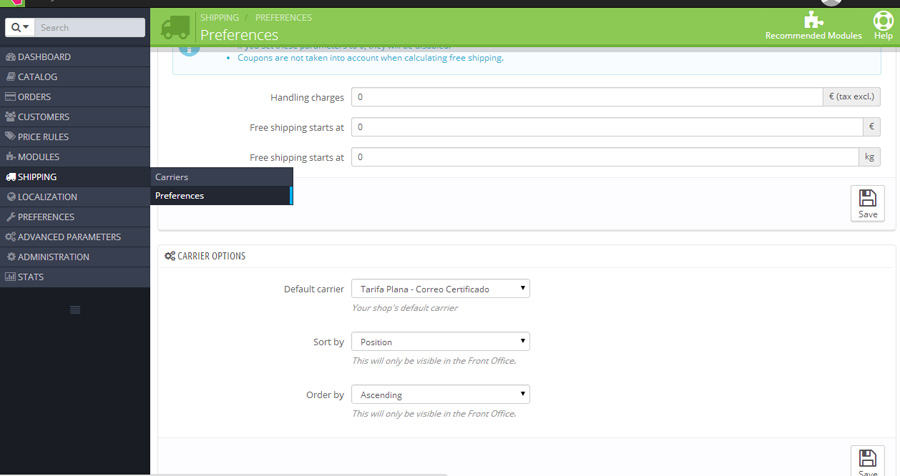Open the Localization menu

pos(75,197)
